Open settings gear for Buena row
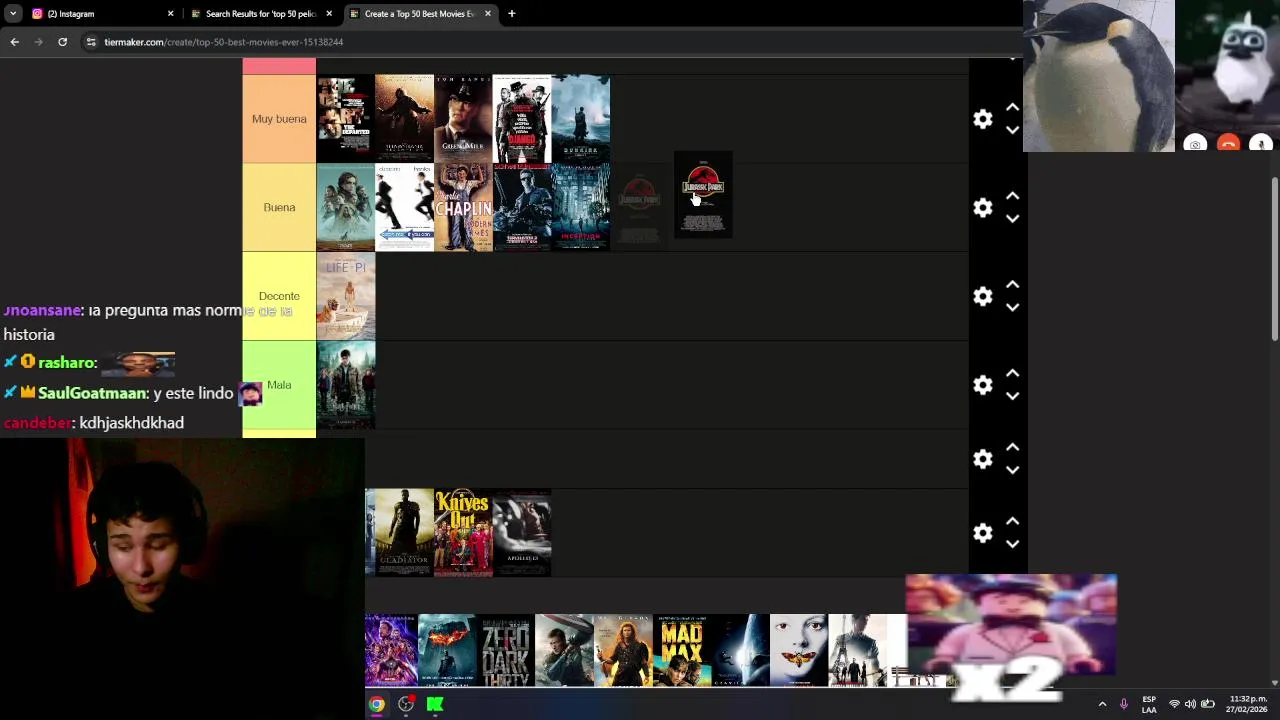This screenshot has width=1280, height=720. click(x=983, y=207)
